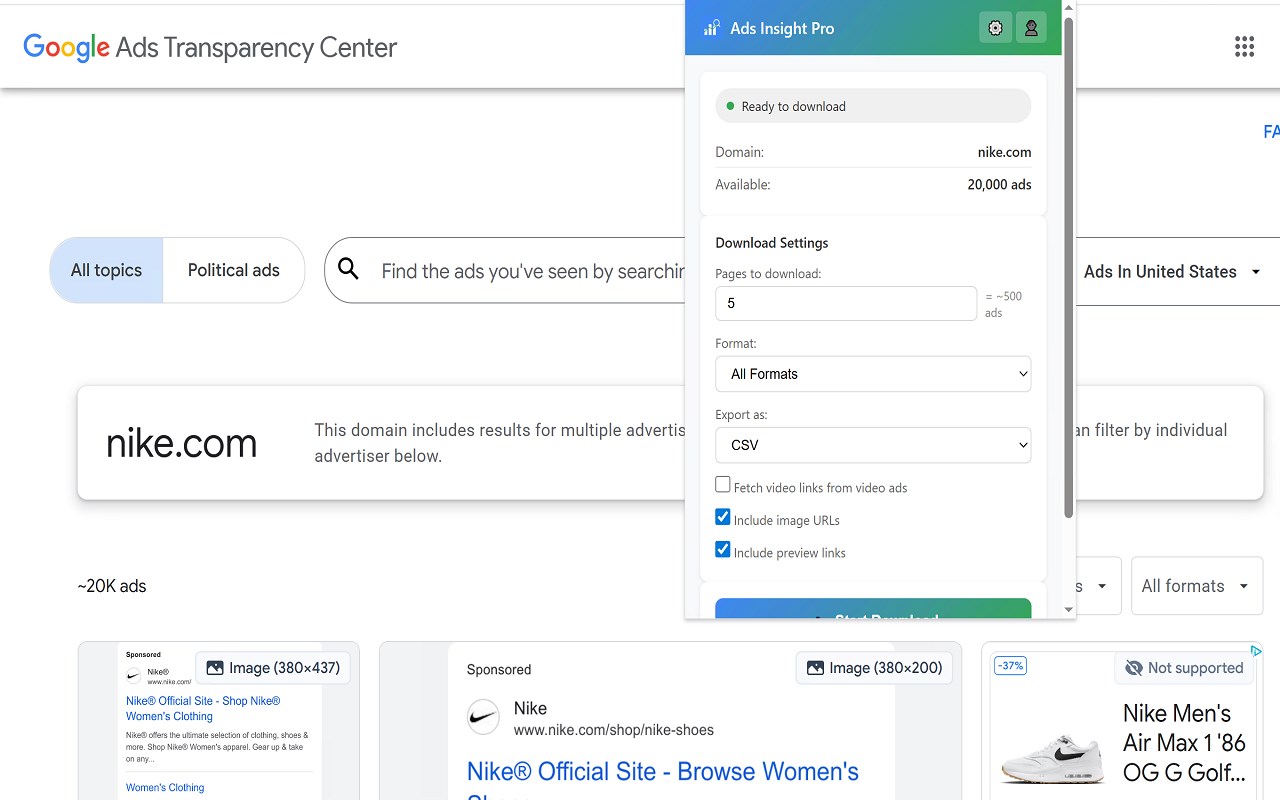Screen dimensions: 1280x800
Task: Open the Google Ads Transparency Center home link
Action: click(210, 47)
